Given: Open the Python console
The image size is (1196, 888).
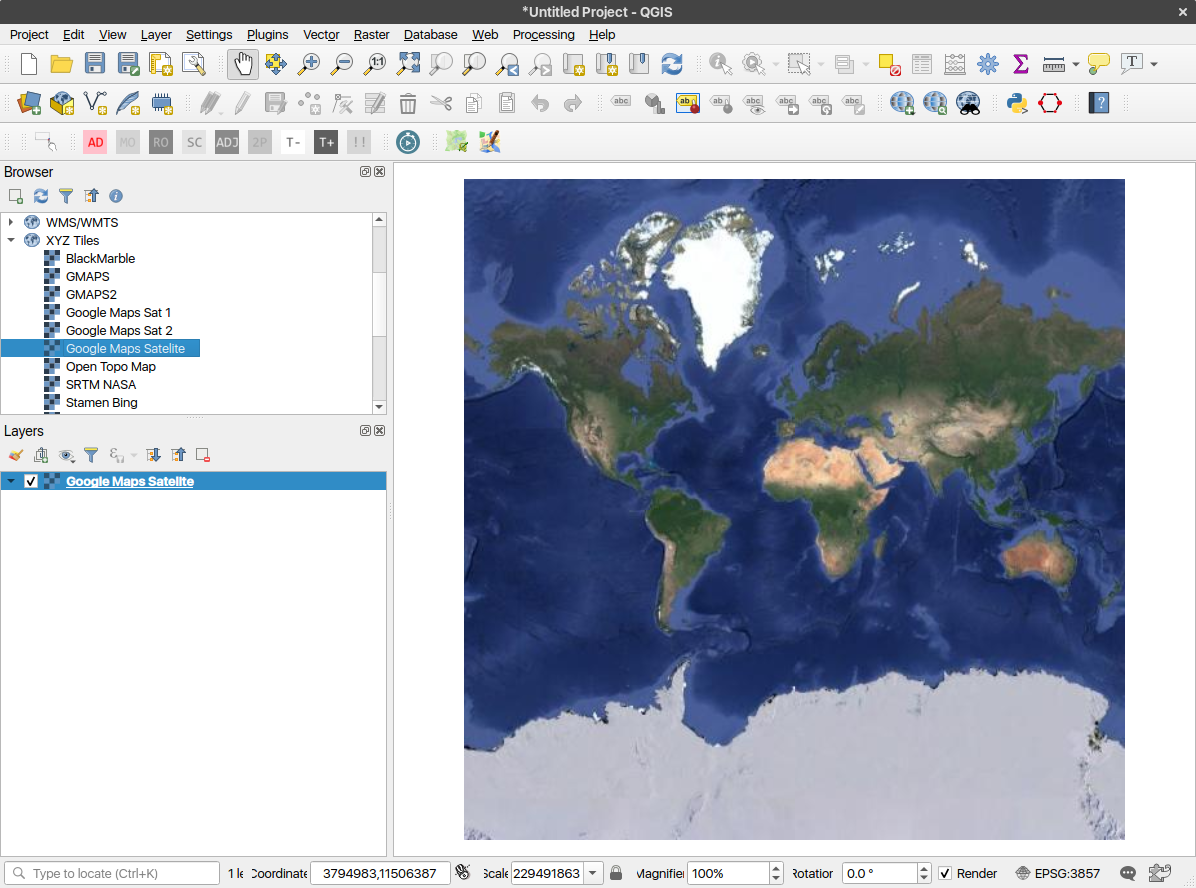Looking at the screenshot, I should click(x=1017, y=103).
